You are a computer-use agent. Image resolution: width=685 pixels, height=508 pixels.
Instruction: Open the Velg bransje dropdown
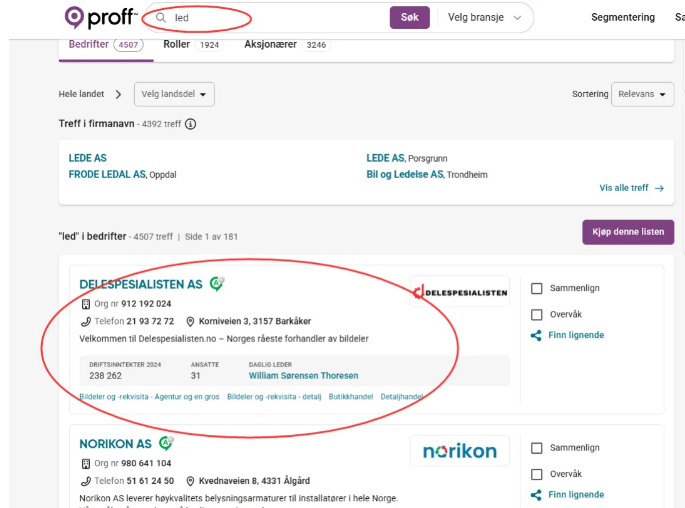(485, 17)
